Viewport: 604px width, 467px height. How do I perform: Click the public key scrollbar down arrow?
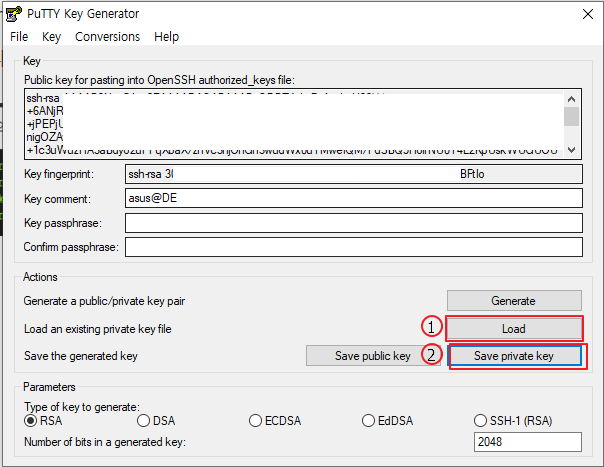point(572,150)
